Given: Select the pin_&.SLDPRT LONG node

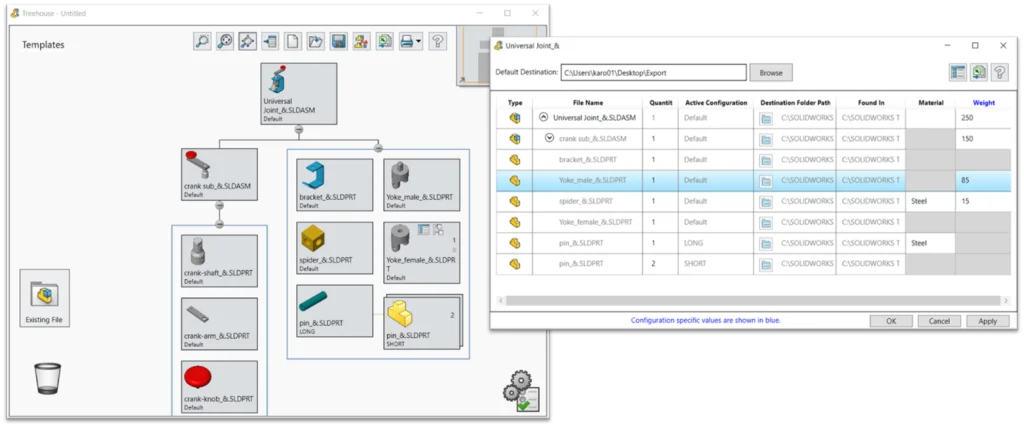Looking at the screenshot, I should (x=335, y=311).
